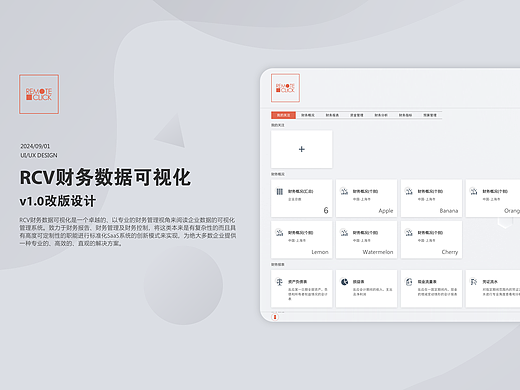
Task: Open the 财务指标 tab
Action: tap(405, 115)
